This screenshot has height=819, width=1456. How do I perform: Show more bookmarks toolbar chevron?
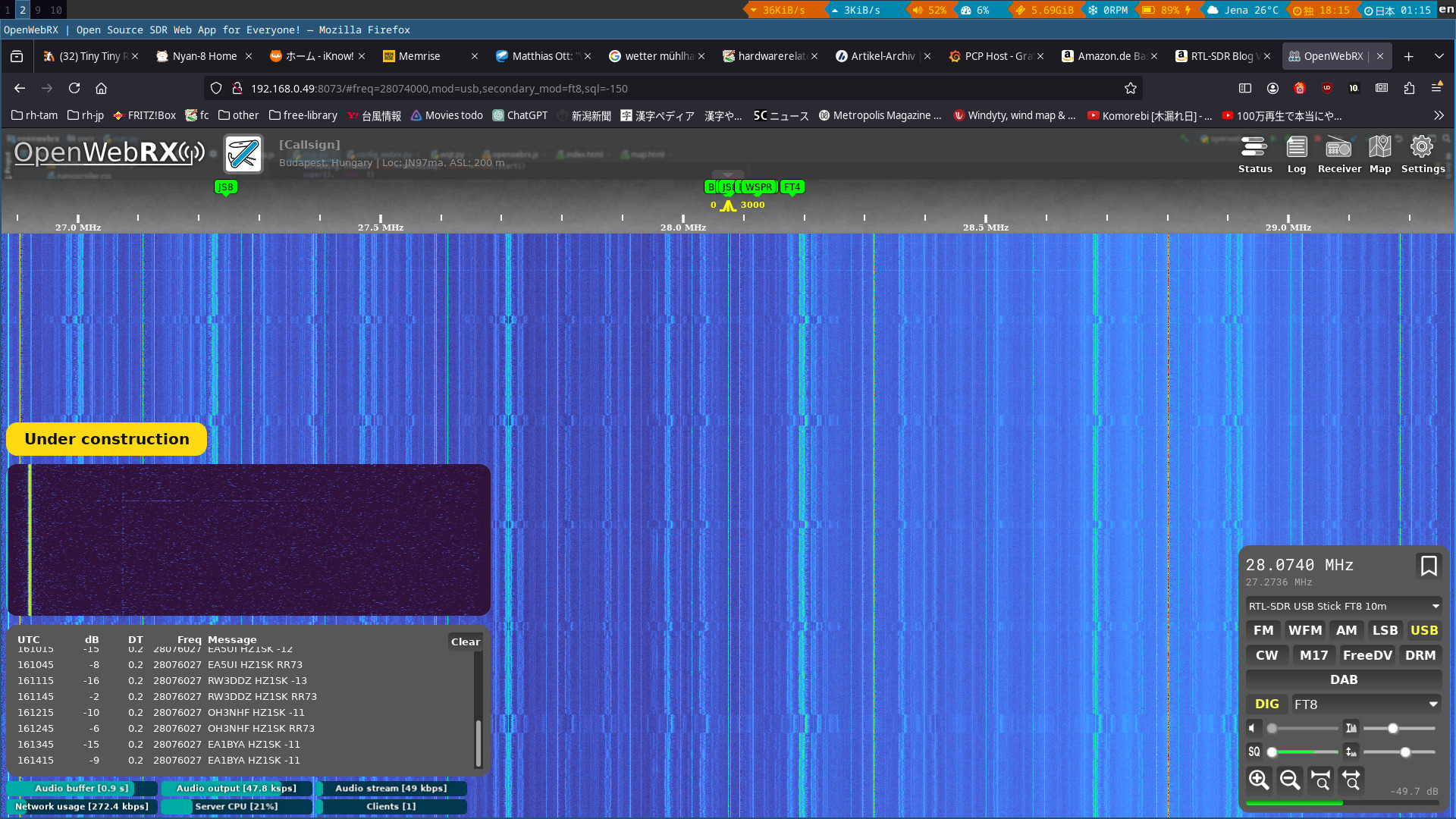click(1439, 115)
